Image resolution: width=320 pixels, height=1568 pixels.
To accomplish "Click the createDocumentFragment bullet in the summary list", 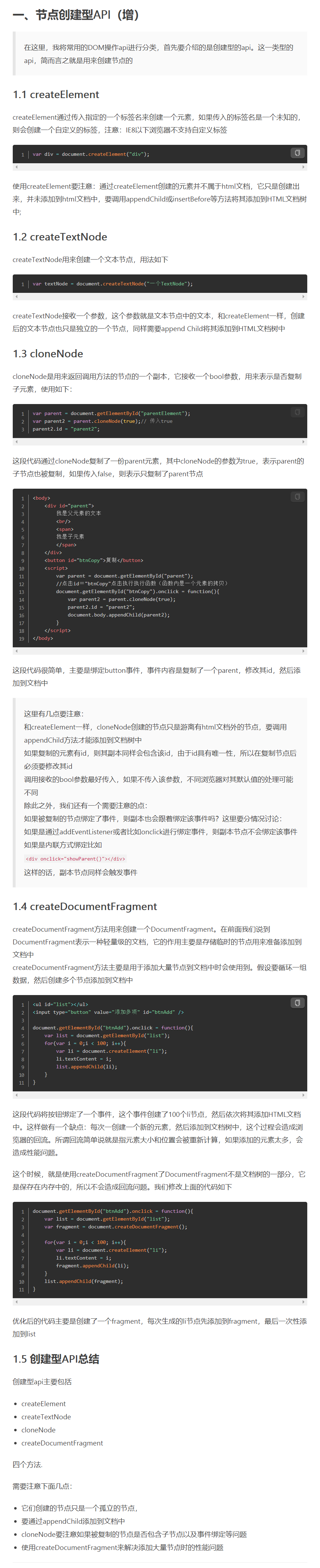I will (62, 1443).
